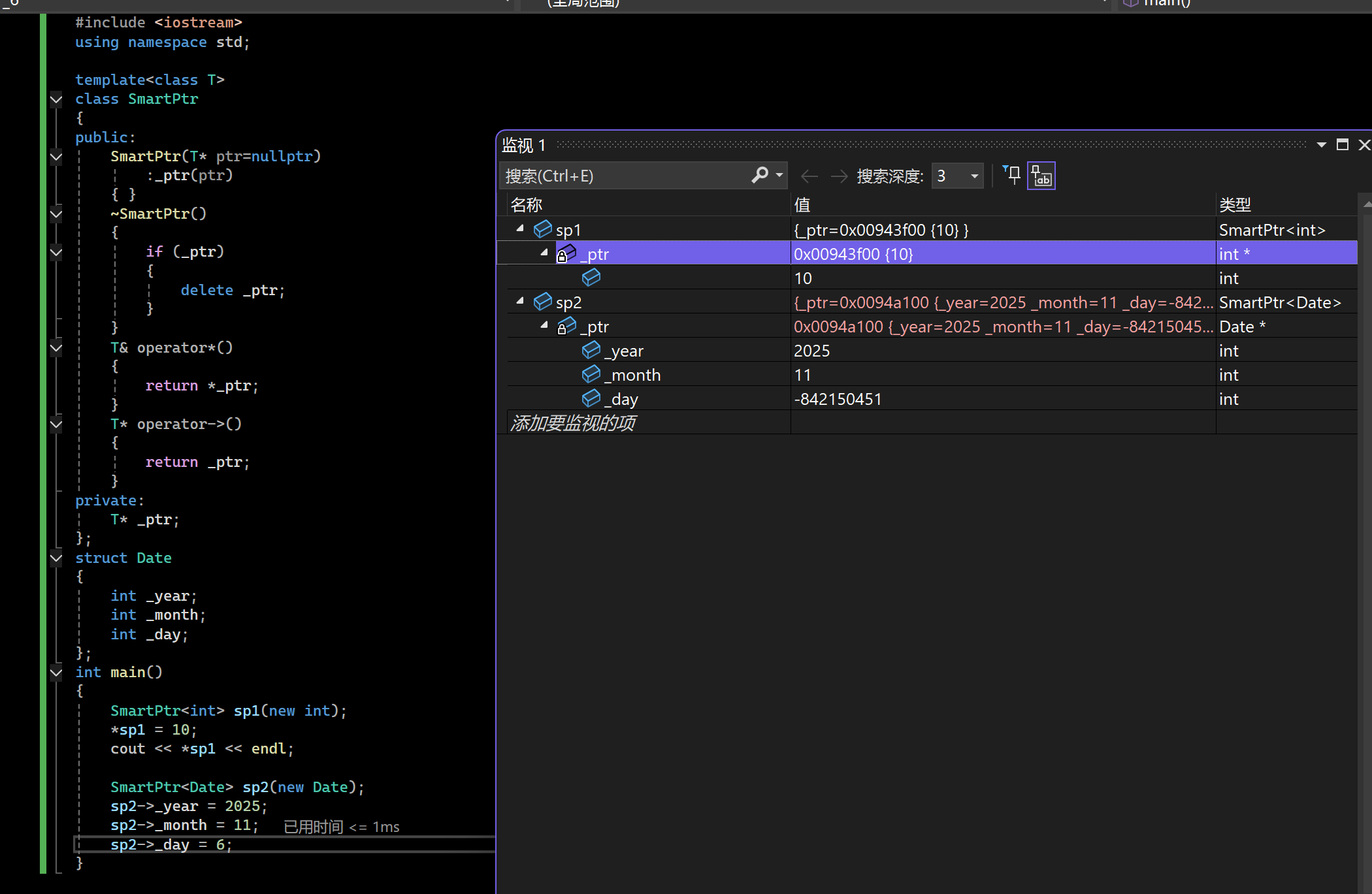1372x894 pixels.
Task: Click the sp1 variable cube icon
Action: [542, 229]
